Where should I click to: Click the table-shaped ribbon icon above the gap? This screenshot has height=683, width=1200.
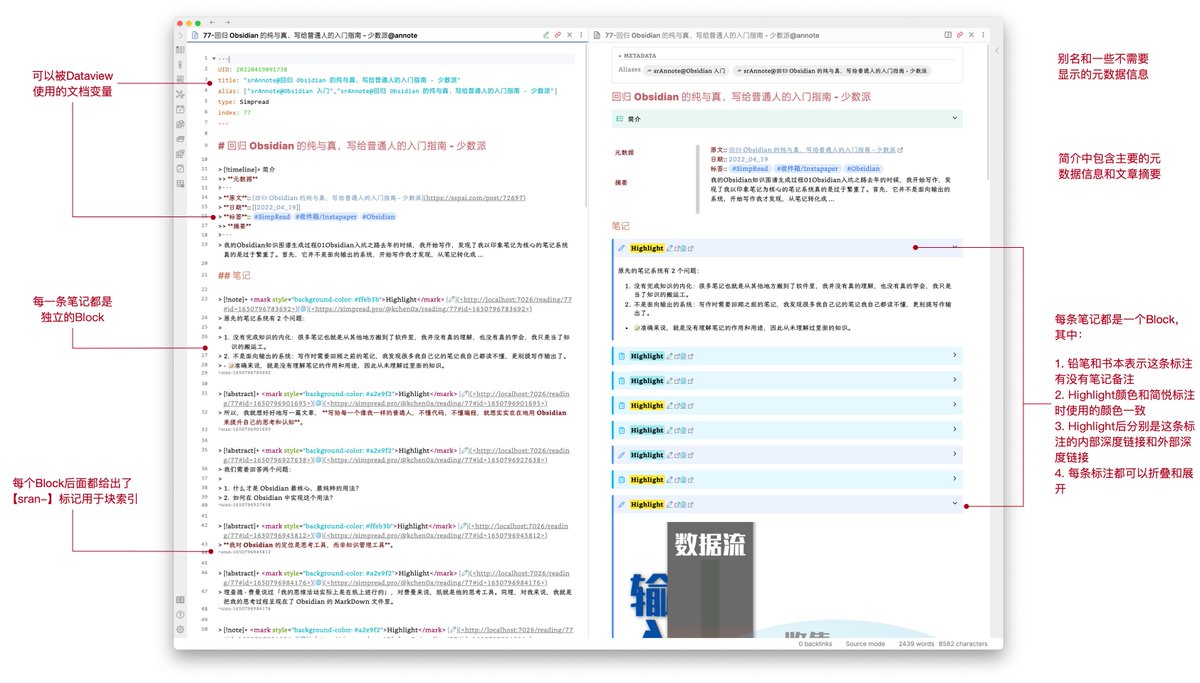pyautogui.click(x=180, y=183)
